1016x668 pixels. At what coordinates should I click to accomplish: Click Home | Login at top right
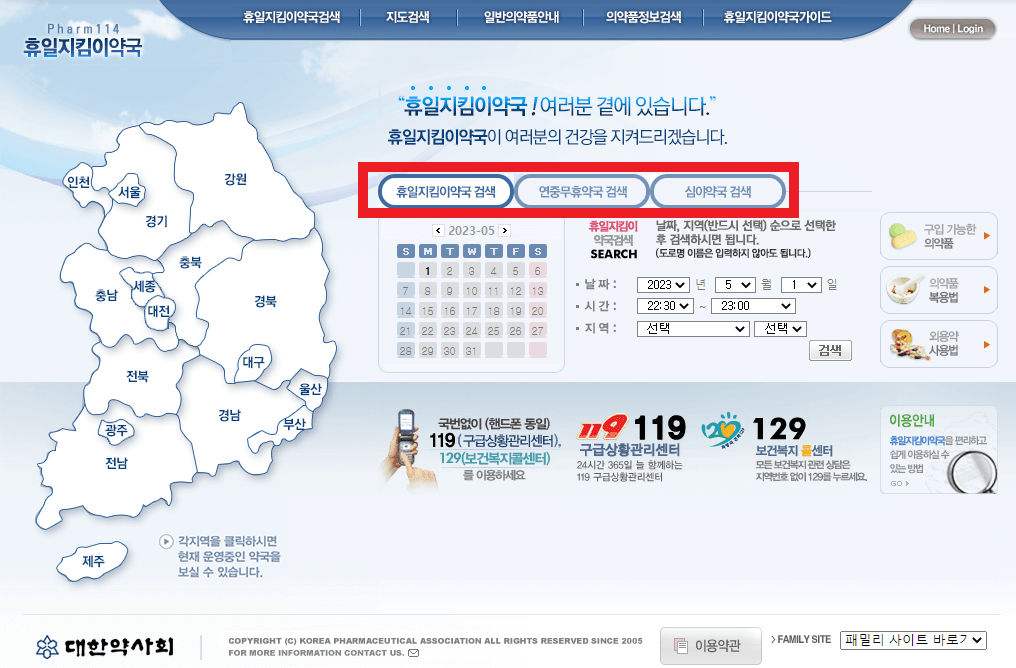951,29
